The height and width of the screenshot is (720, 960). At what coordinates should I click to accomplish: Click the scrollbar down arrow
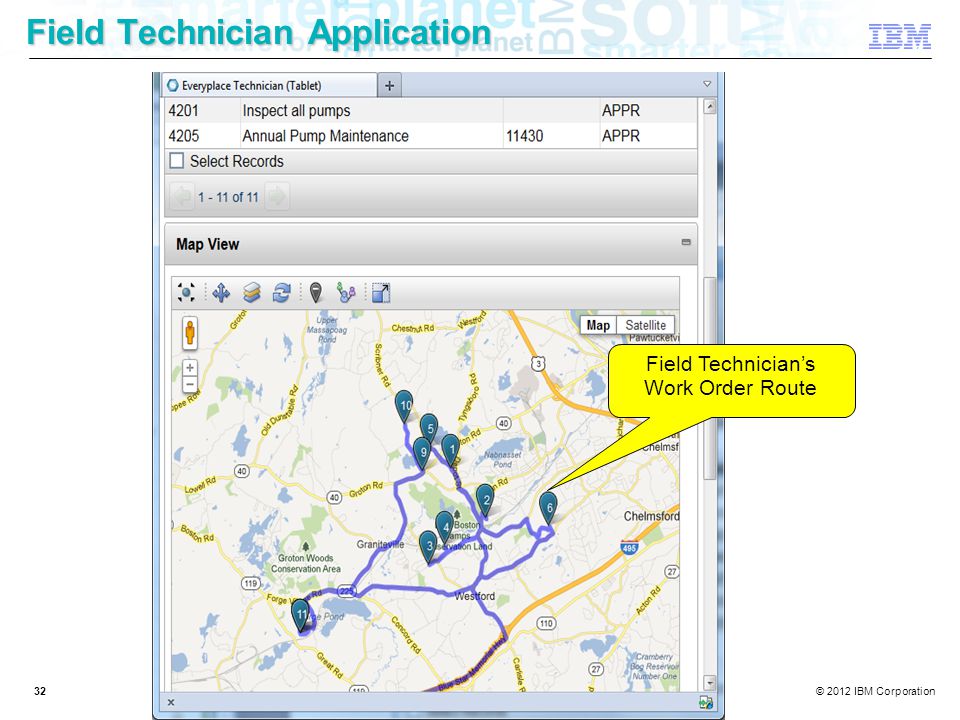coord(710,683)
